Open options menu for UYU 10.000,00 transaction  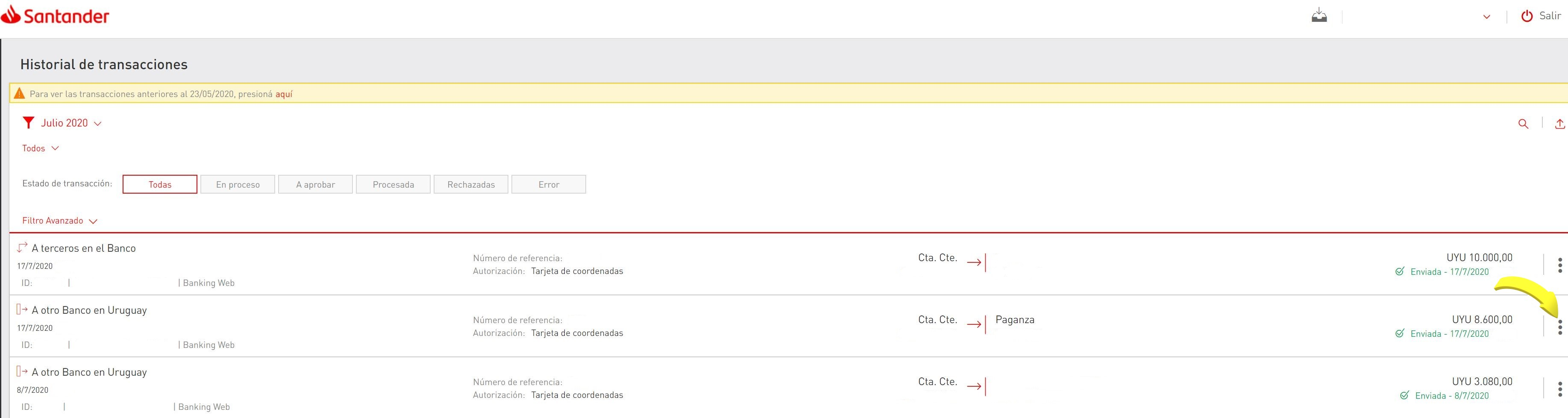click(x=1559, y=265)
